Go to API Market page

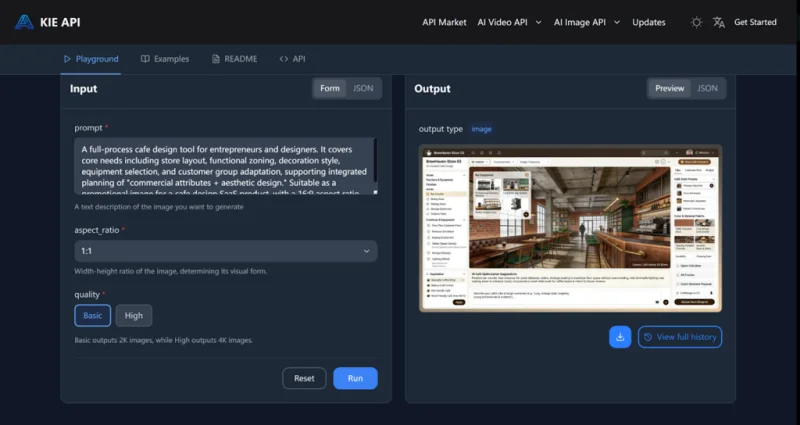[444, 22]
